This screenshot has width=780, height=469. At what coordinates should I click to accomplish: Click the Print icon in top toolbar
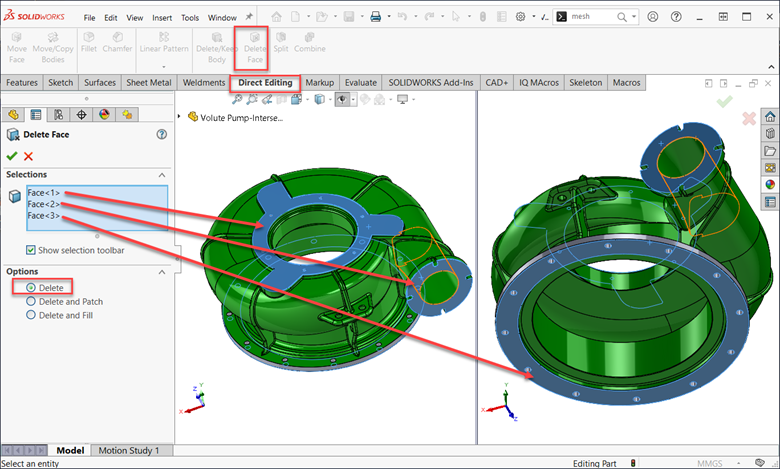pos(376,17)
